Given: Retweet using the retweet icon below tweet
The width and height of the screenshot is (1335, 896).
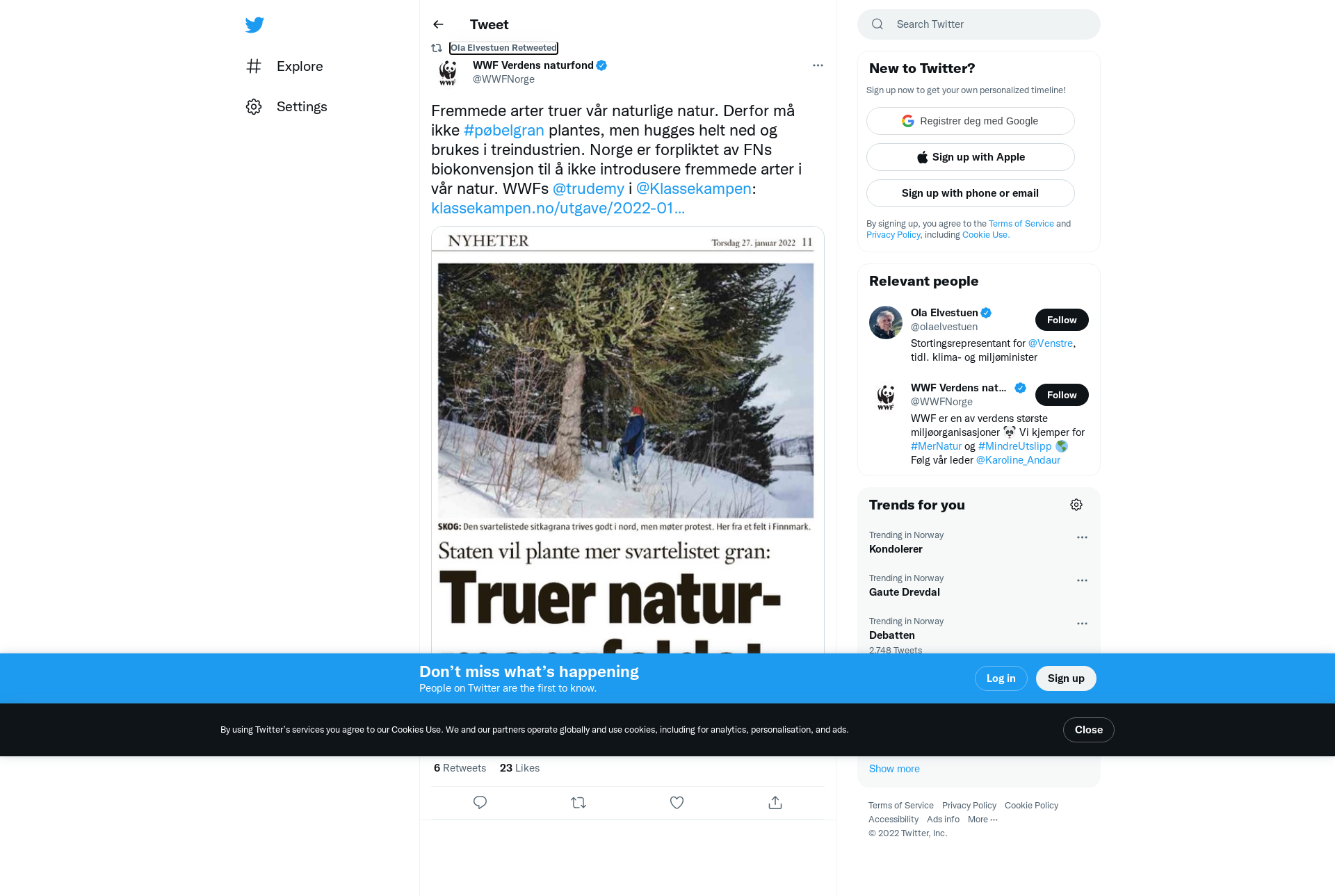Looking at the screenshot, I should pos(578,803).
